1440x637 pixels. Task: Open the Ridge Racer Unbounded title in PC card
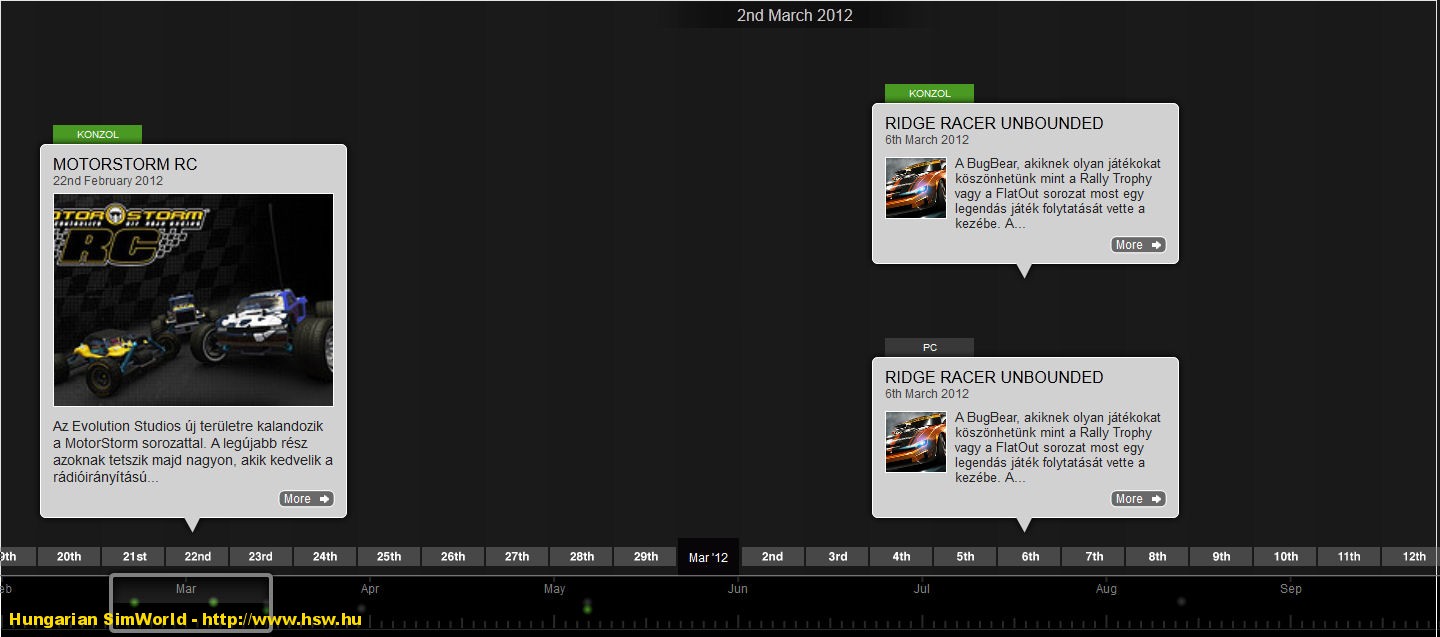994,377
